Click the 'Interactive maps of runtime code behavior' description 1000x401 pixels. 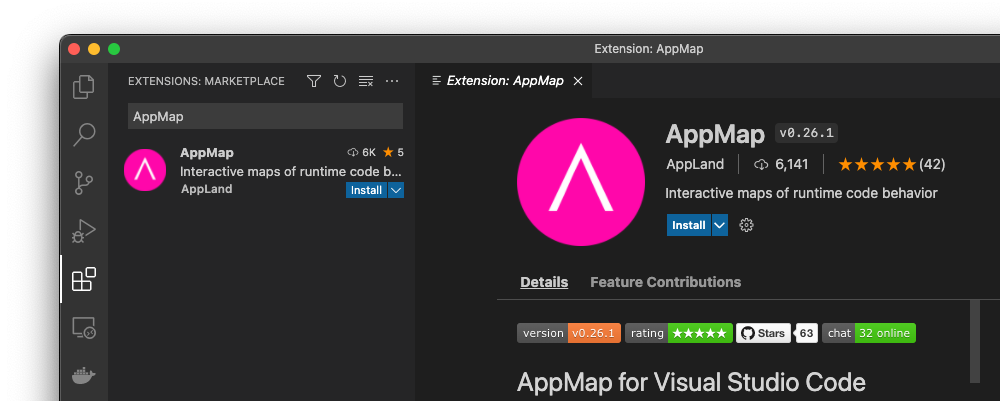(x=801, y=193)
